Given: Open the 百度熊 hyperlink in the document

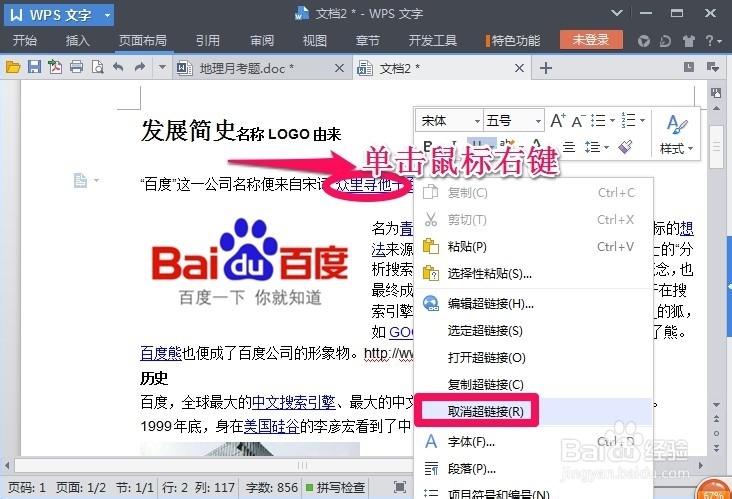Looking at the screenshot, I should (x=161, y=353).
